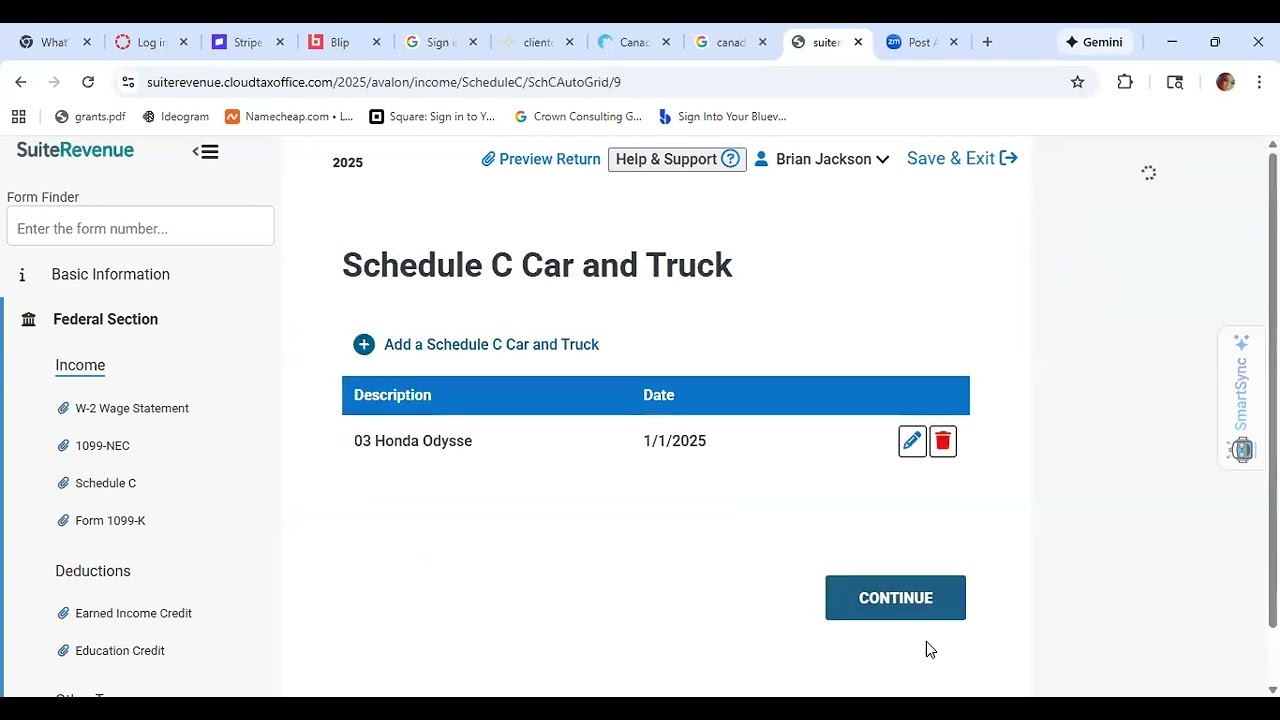Open W-2 Wage Statement in the sidebar
Image resolution: width=1280 pixels, height=720 pixels.
pyautogui.click(x=132, y=408)
